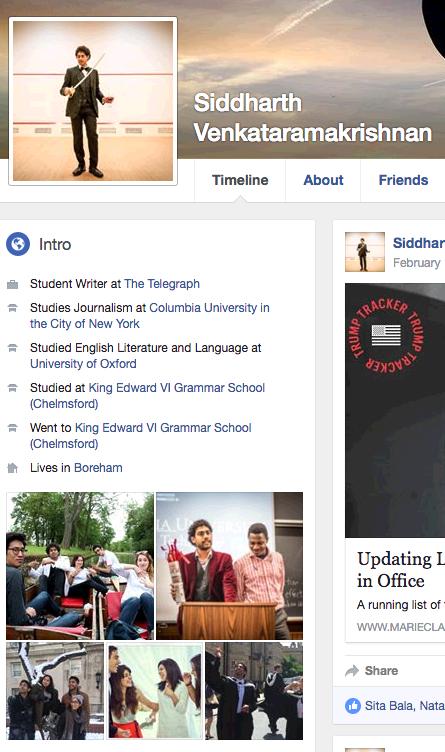Click the blue thumbs-up Like icon

pyautogui.click(x=353, y=705)
